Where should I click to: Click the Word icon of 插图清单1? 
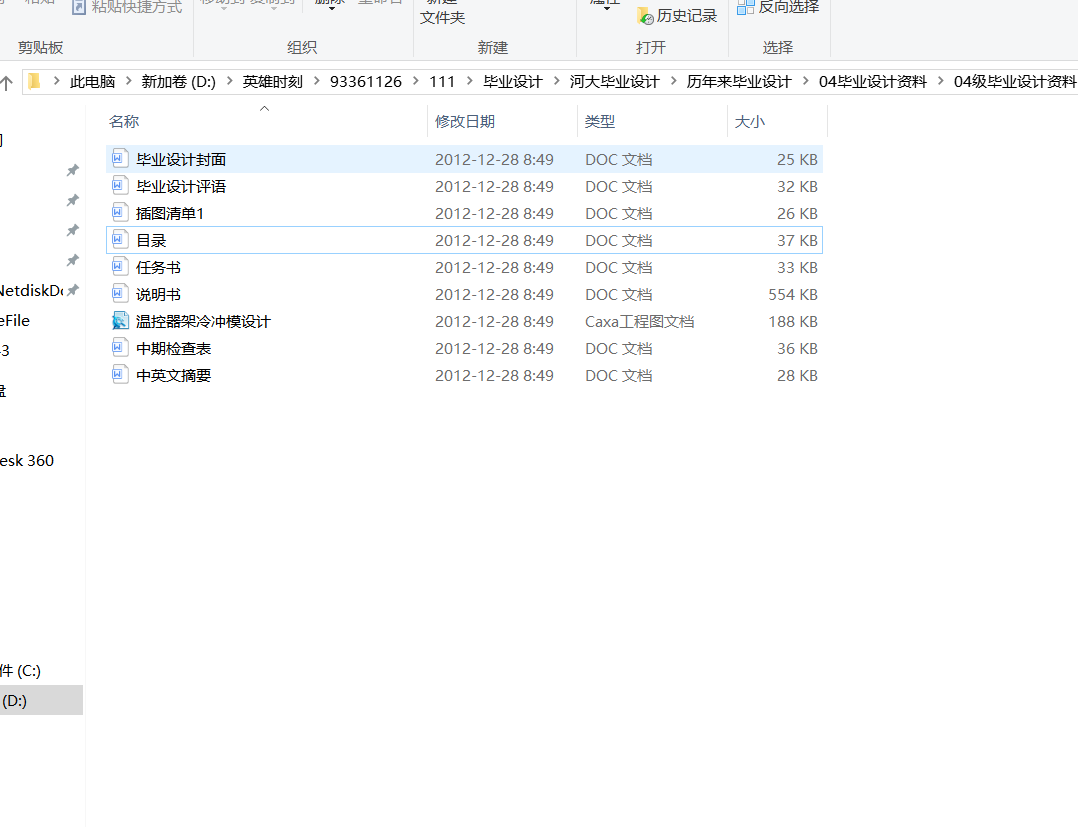pos(120,213)
